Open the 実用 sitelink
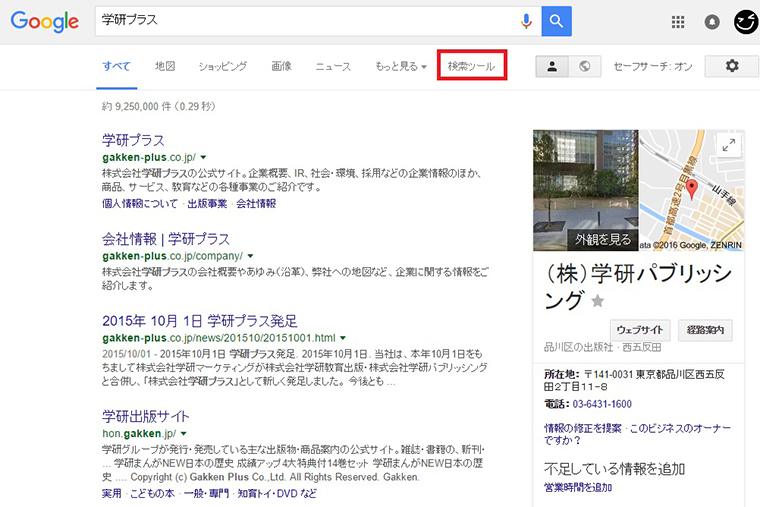Screen dimensions: 760x507 point(111,493)
